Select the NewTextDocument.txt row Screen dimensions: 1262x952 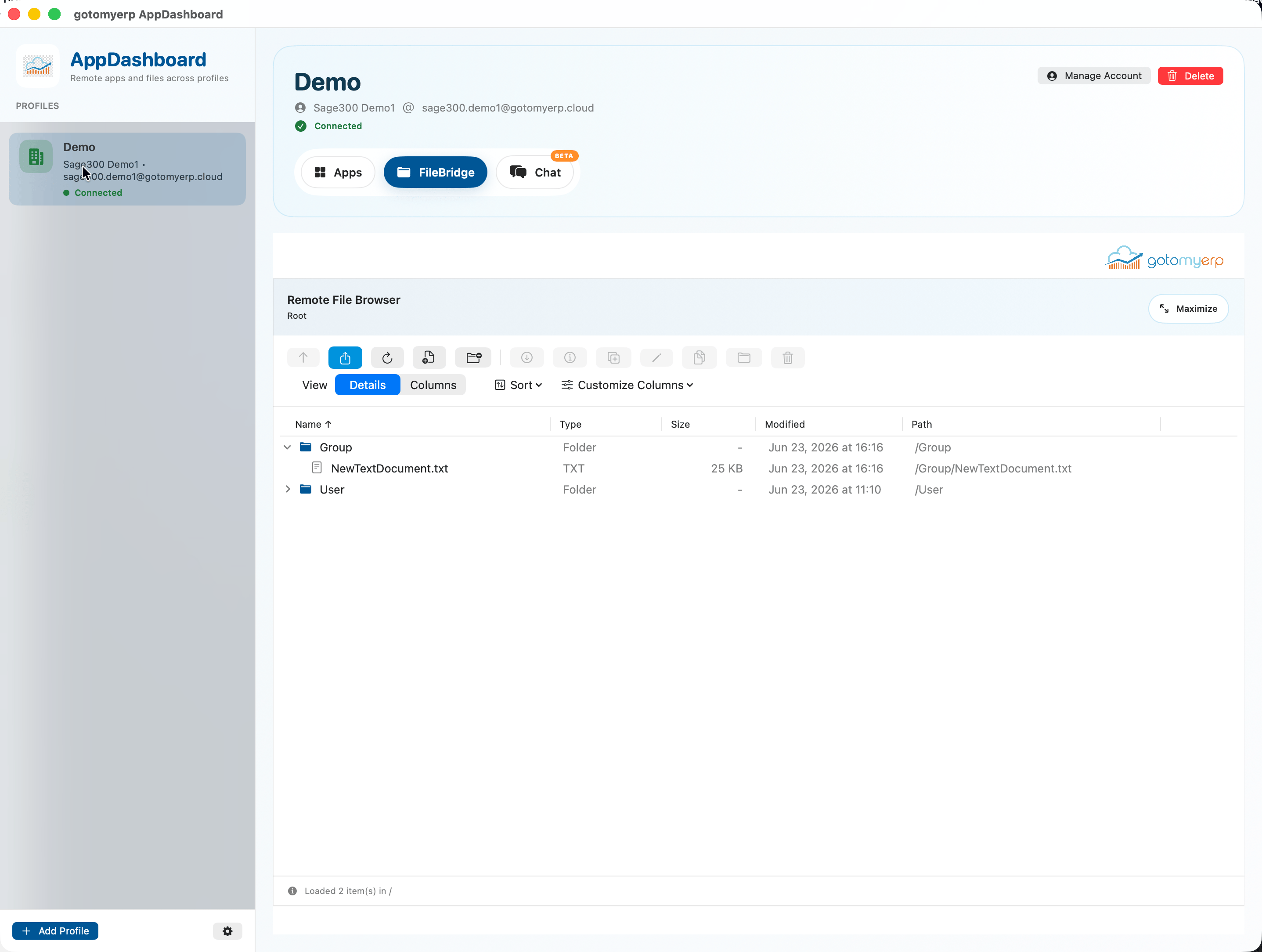tap(758, 468)
